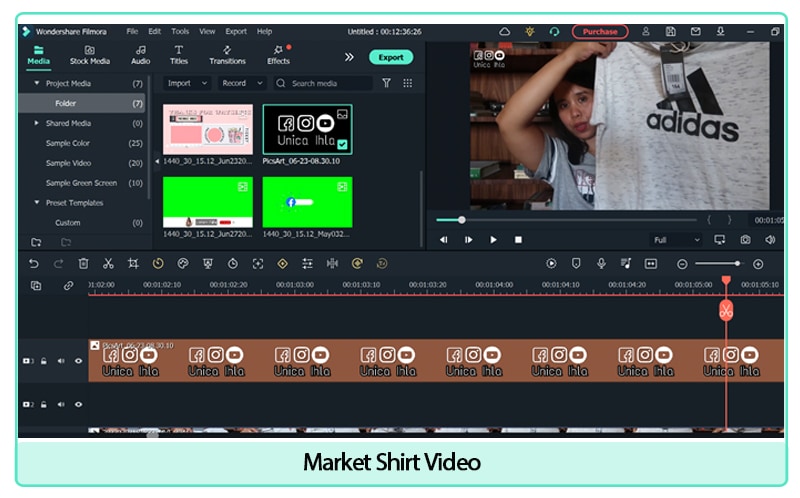This screenshot has width=800, height=498.
Task: Click the lightbulb tips icon
Action: [530, 32]
